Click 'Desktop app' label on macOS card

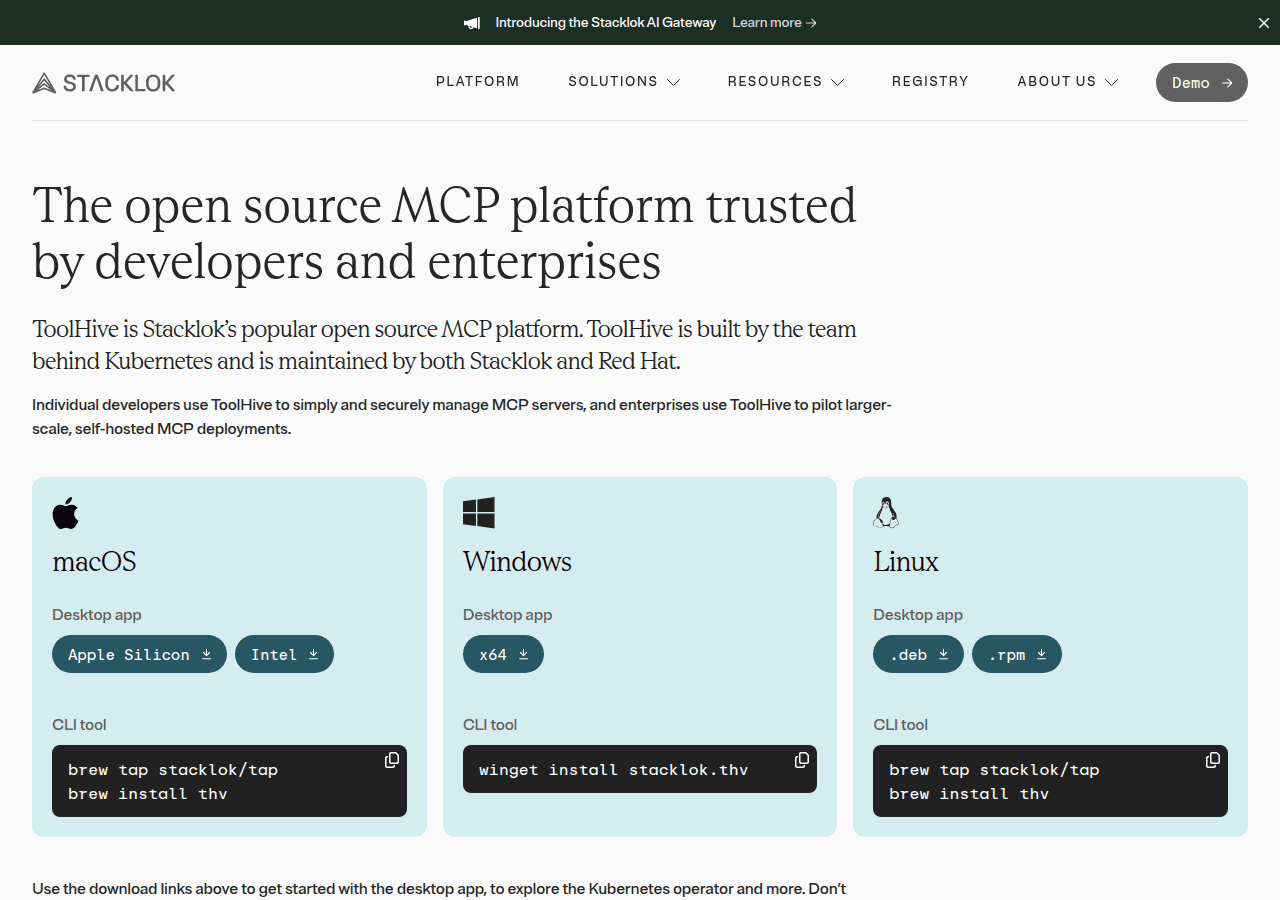(97, 615)
